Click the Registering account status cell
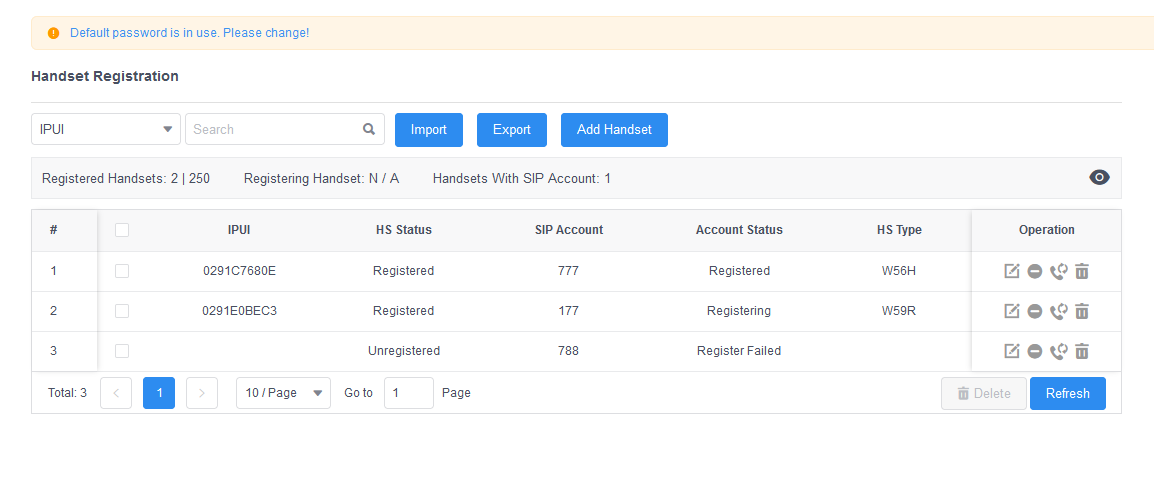Viewport: 1154px width, 503px height. click(x=739, y=311)
